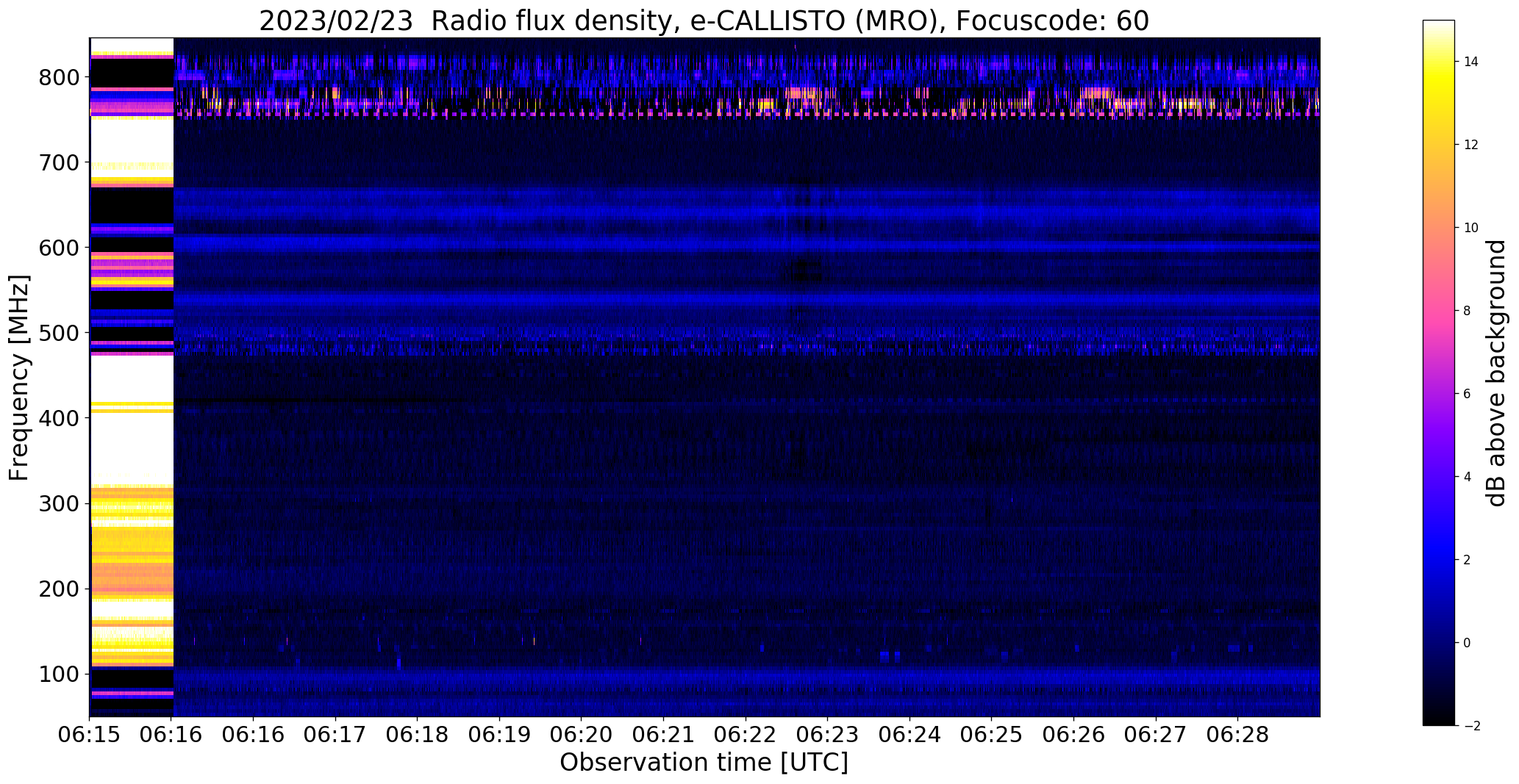
Task: Click the 200 frequency tick label
Action: click(x=59, y=589)
